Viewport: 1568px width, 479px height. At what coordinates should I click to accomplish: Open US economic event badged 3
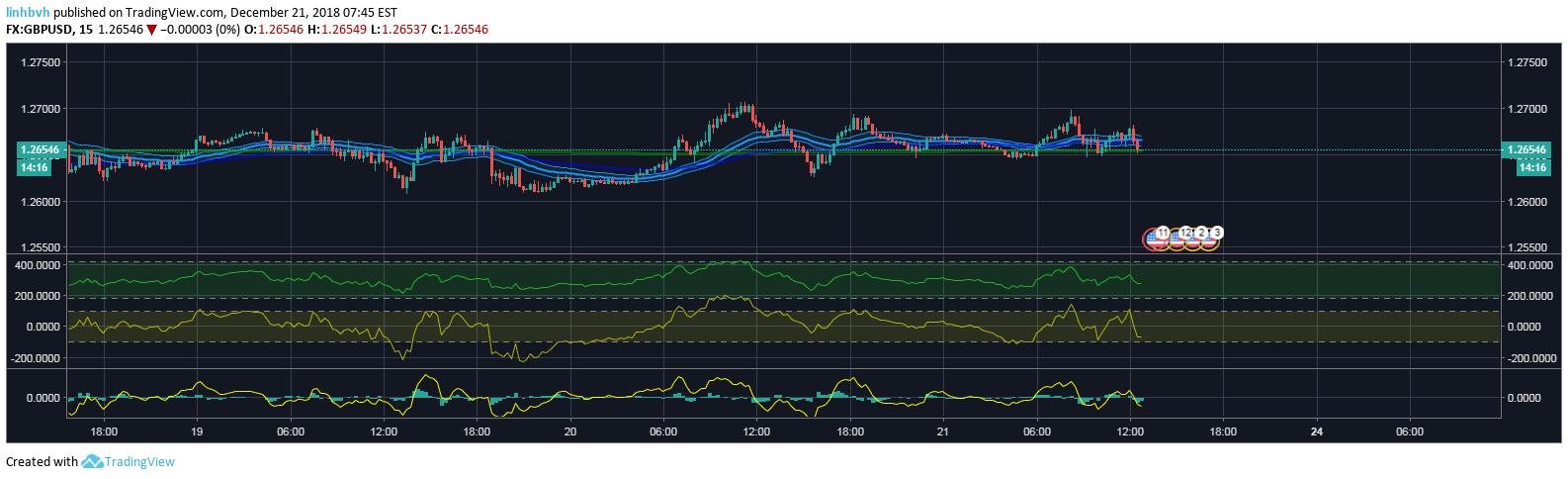pyautogui.click(x=1209, y=239)
